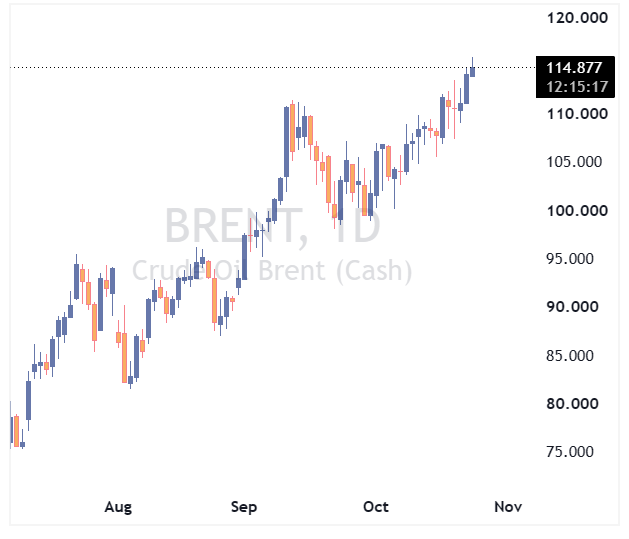The width and height of the screenshot is (629, 539).
Task: Click the tall blue candle near 110 in September
Action: click(x=286, y=142)
